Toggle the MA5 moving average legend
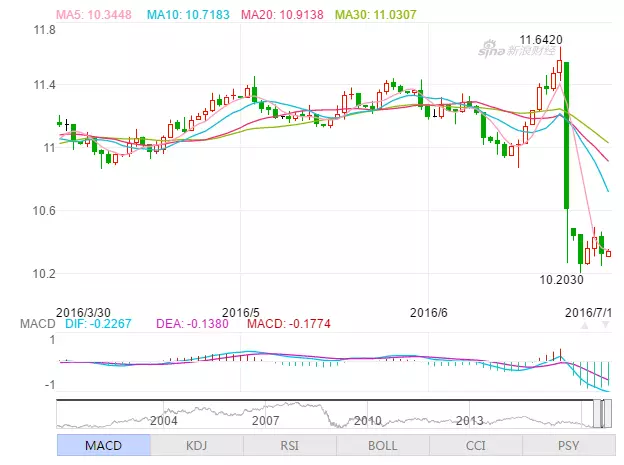This screenshot has width=624, height=465. tap(98, 15)
